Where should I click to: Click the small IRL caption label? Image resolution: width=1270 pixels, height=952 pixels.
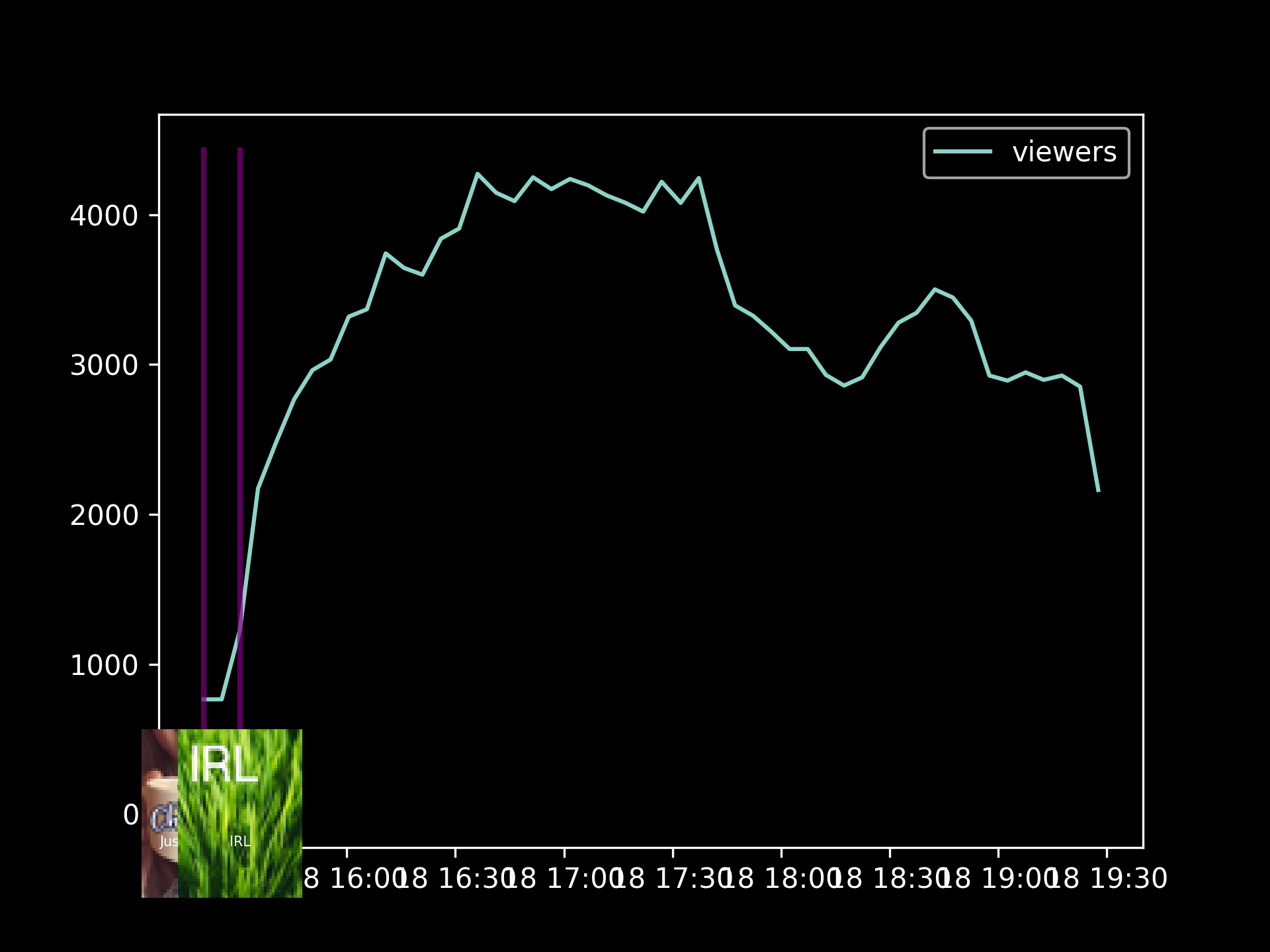[239, 842]
